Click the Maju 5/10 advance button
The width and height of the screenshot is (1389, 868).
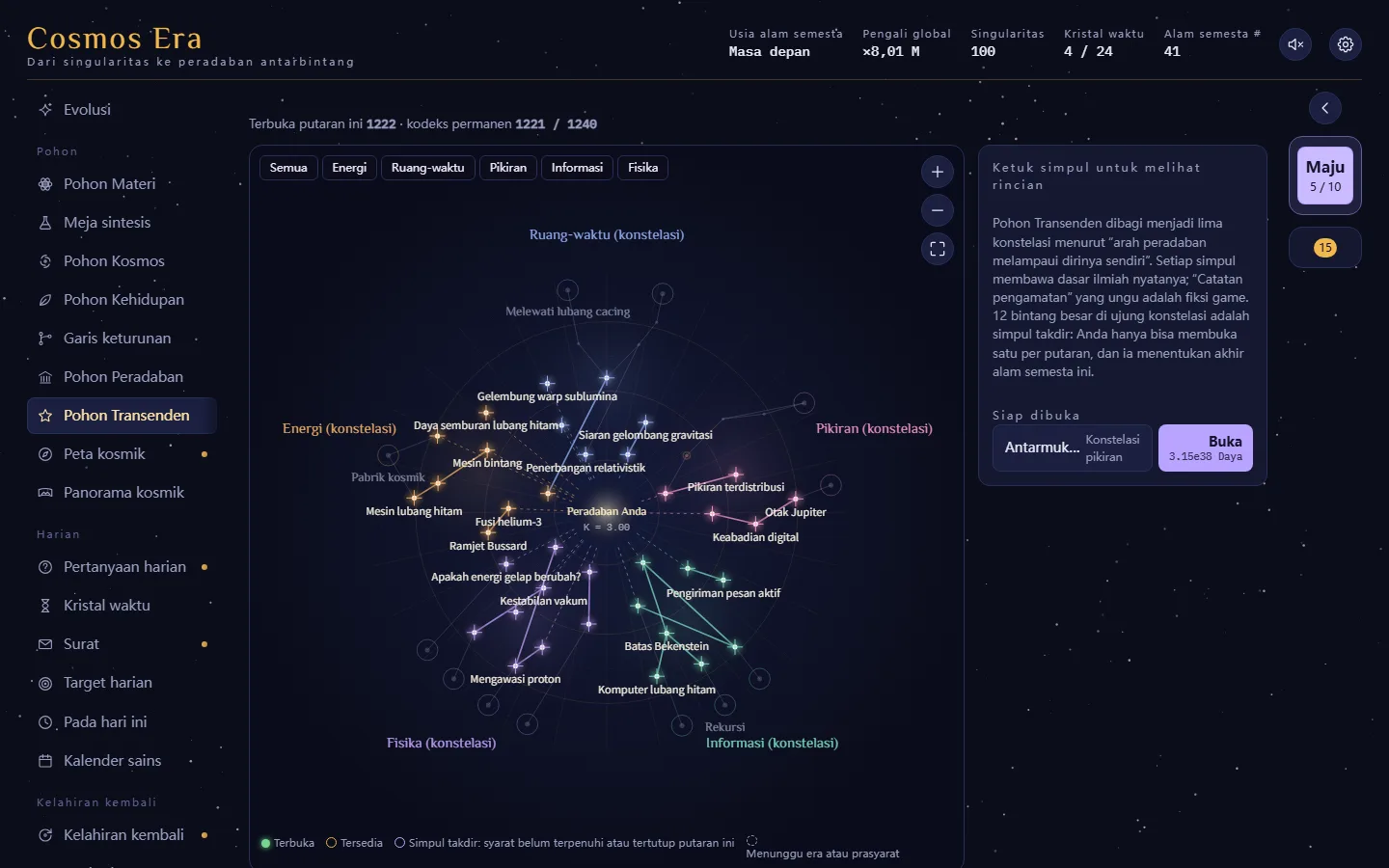coord(1325,176)
